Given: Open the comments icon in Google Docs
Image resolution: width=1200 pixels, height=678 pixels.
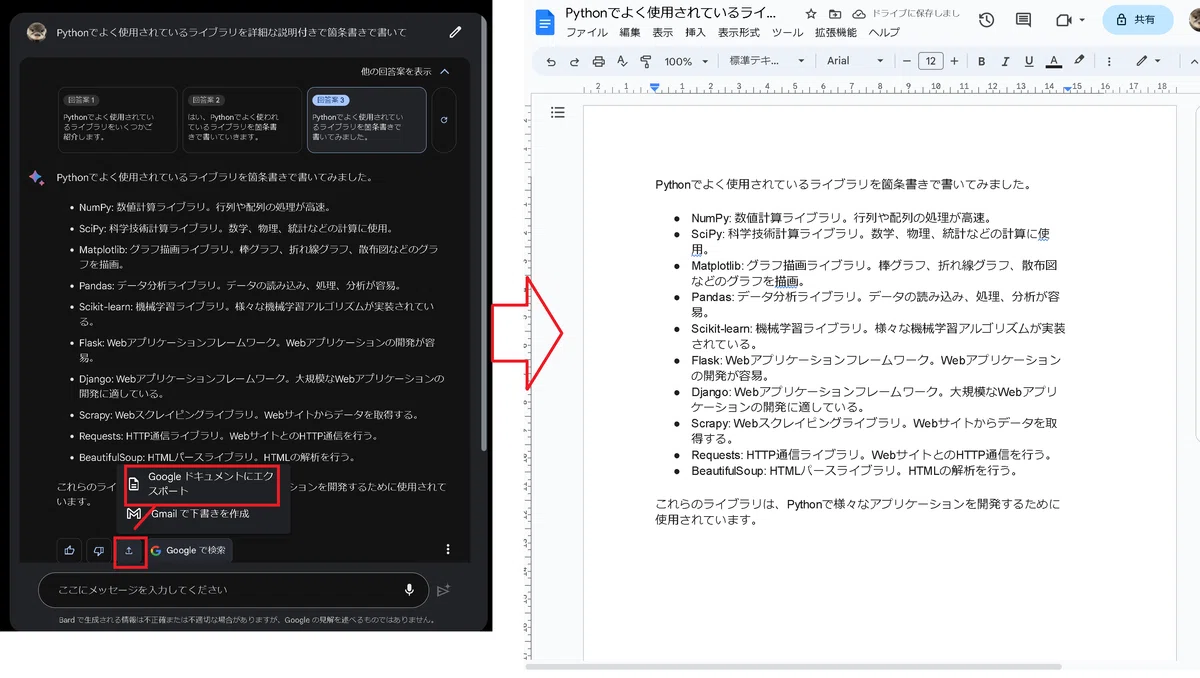Looking at the screenshot, I should coord(1023,20).
